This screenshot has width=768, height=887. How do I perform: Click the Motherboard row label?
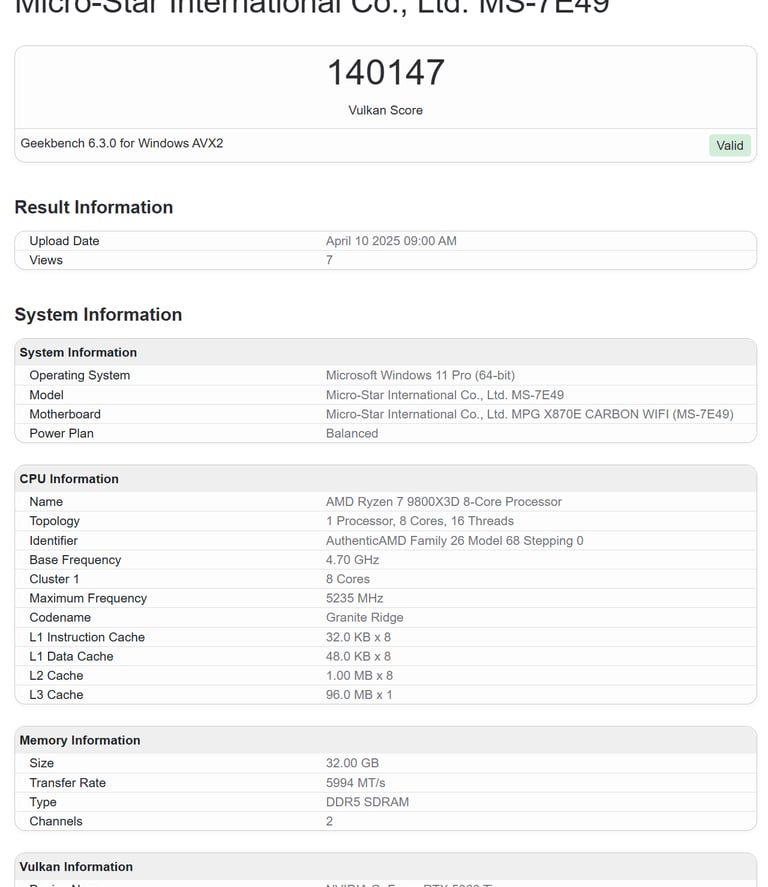click(65, 414)
